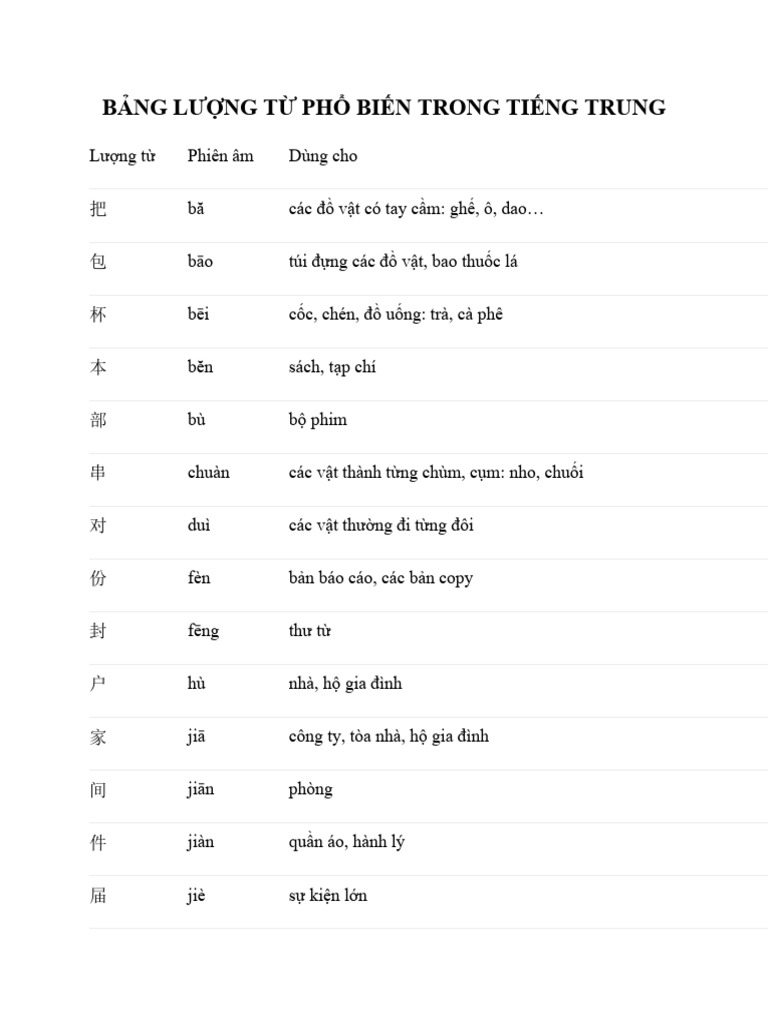The height and width of the screenshot is (1024, 768).
Task: Click the pinyin "bāo"
Action: point(200,262)
